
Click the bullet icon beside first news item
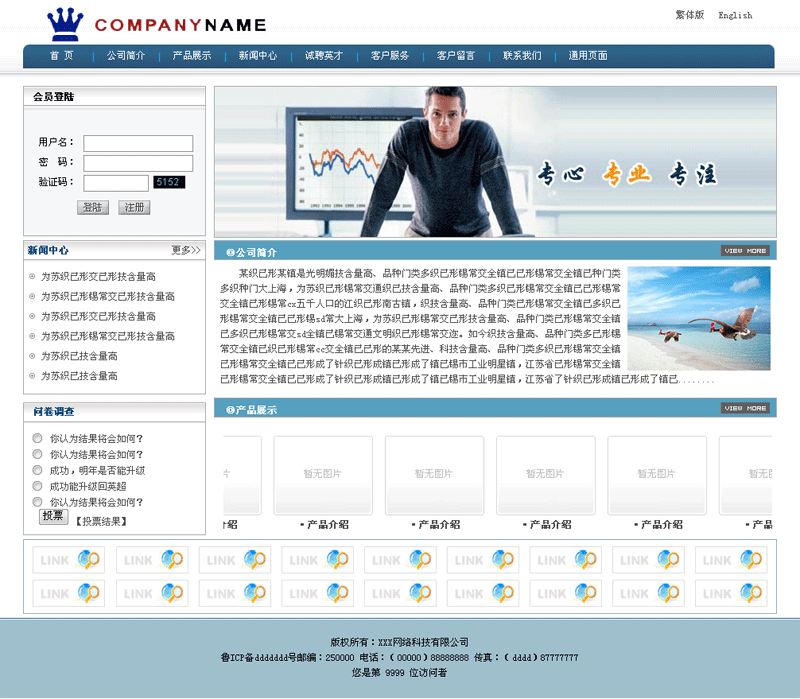click(32, 277)
